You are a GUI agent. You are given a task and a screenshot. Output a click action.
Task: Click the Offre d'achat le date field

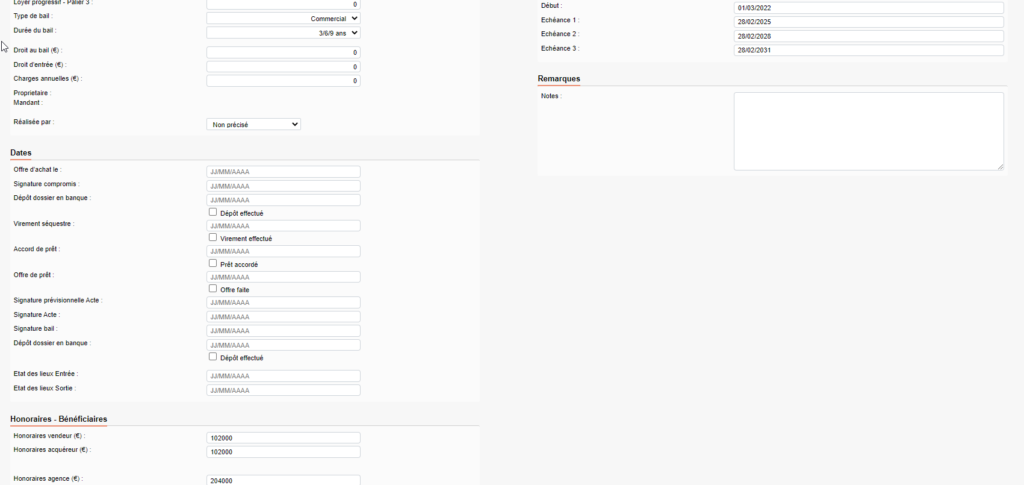pos(283,172)
